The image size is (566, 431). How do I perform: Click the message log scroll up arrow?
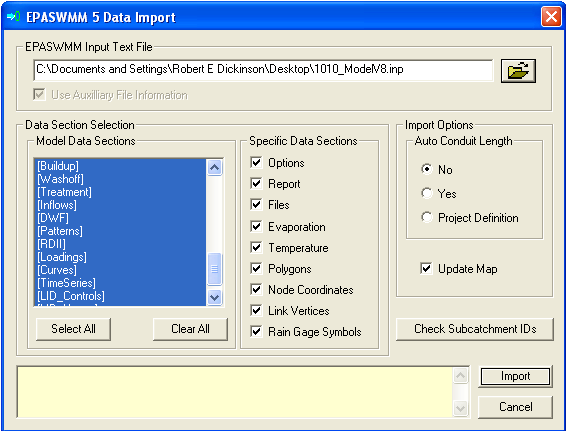[x=460, y=376]
